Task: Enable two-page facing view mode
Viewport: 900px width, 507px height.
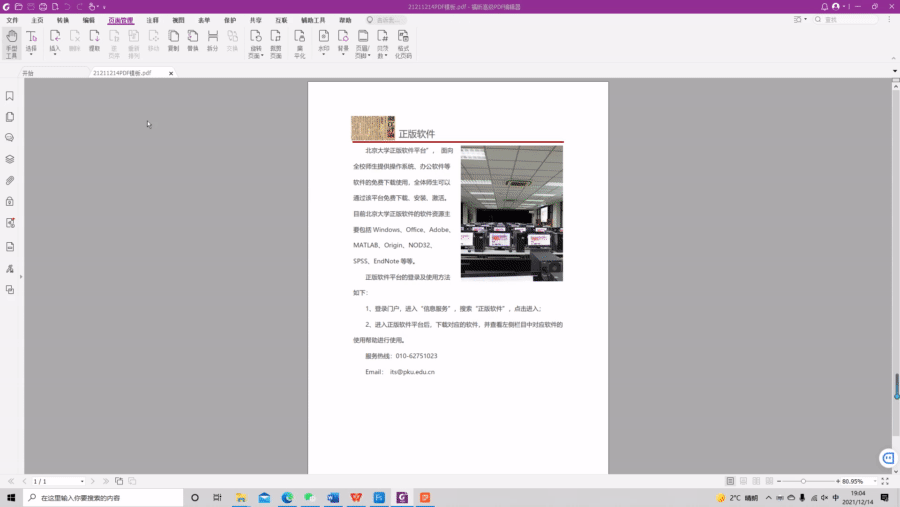Action: 756,481
